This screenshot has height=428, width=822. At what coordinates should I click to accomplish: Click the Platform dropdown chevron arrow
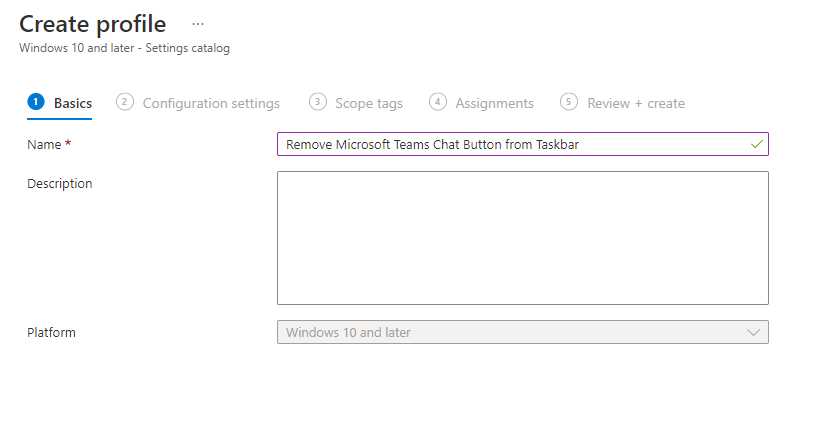pos(753,333)
